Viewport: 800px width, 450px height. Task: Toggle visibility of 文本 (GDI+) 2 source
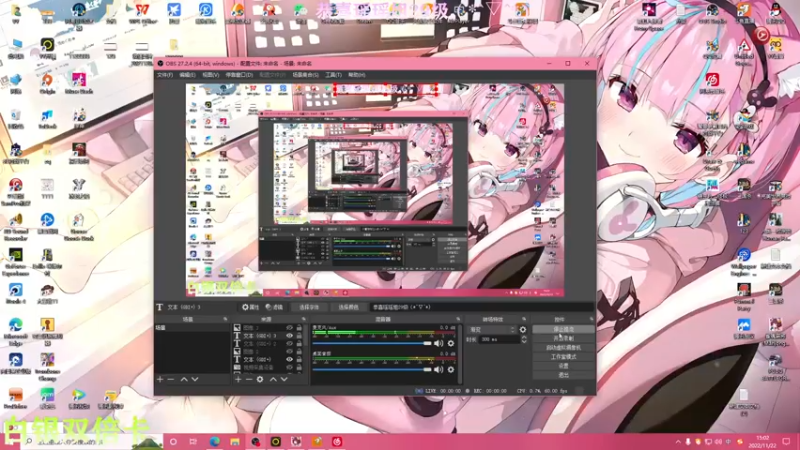click(289, 343)
